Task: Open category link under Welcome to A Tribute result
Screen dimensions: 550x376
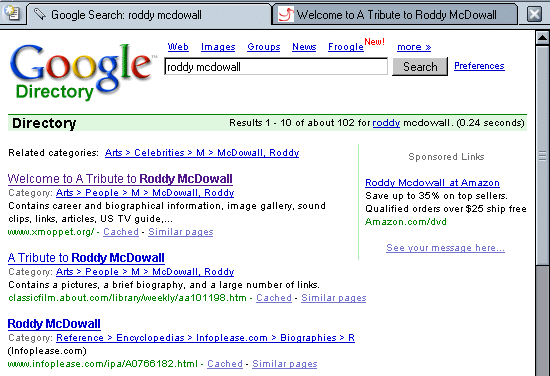Action: tap(145, 193)
